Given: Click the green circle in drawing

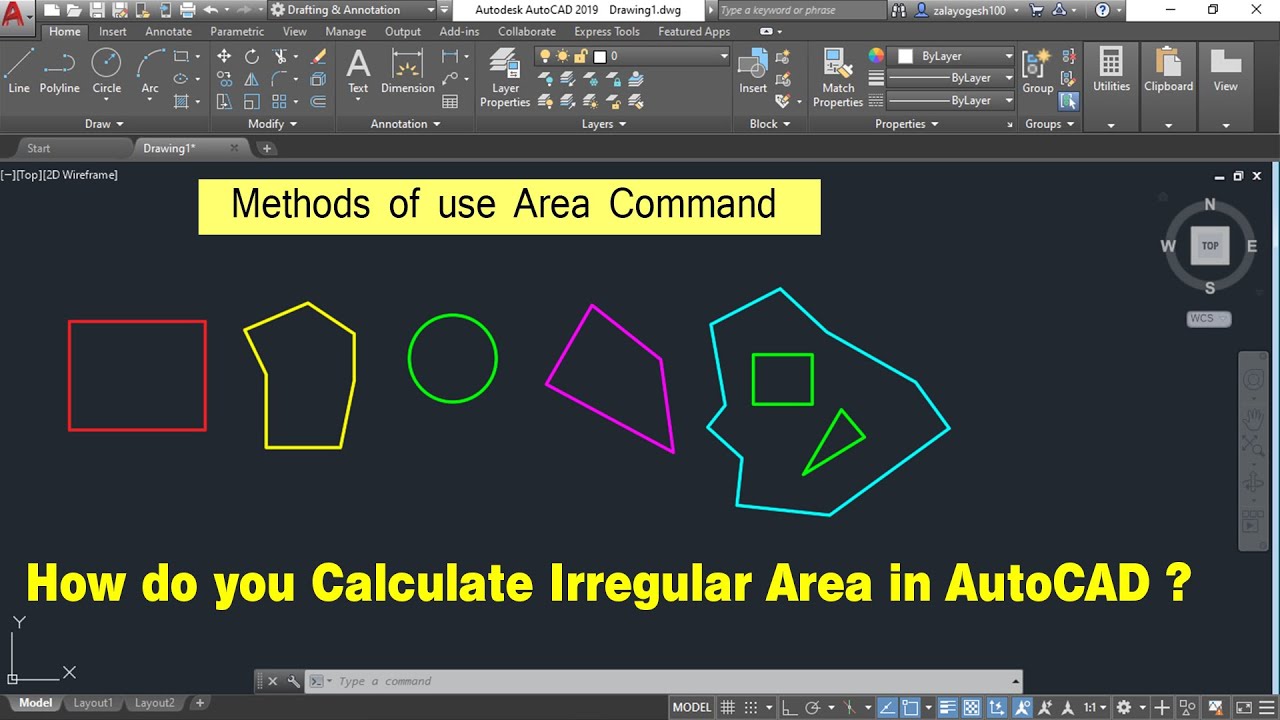Looking at the screenshot, I should click(453, 358).
